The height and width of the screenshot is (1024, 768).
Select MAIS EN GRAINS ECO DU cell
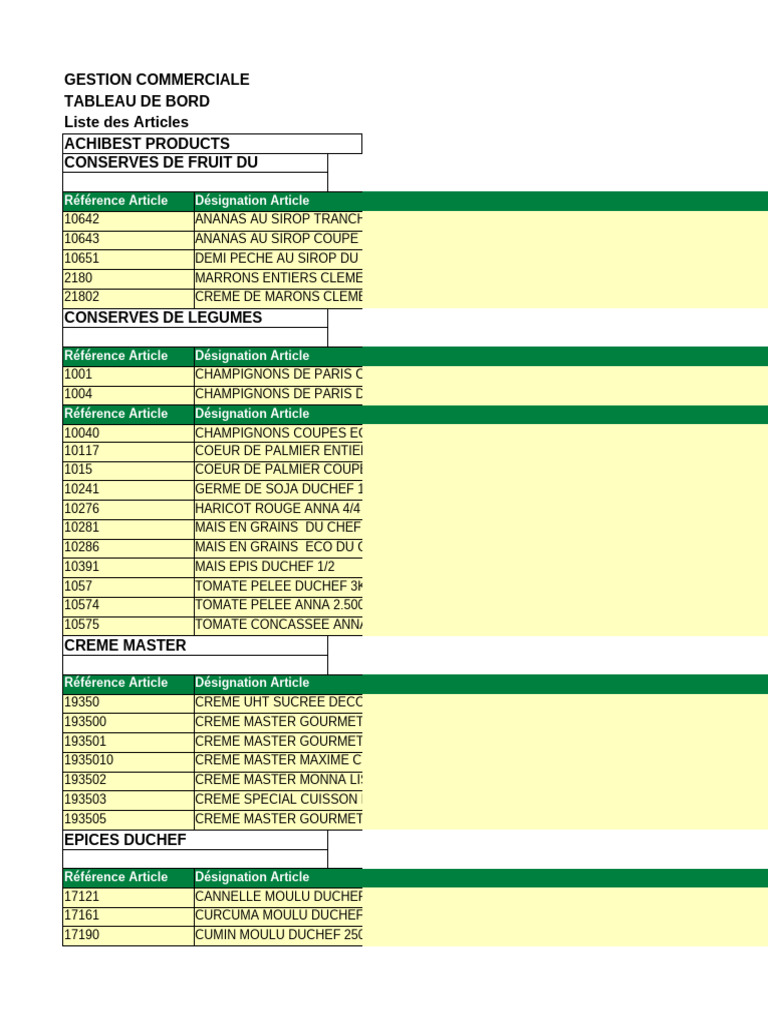tap(278, 549)
